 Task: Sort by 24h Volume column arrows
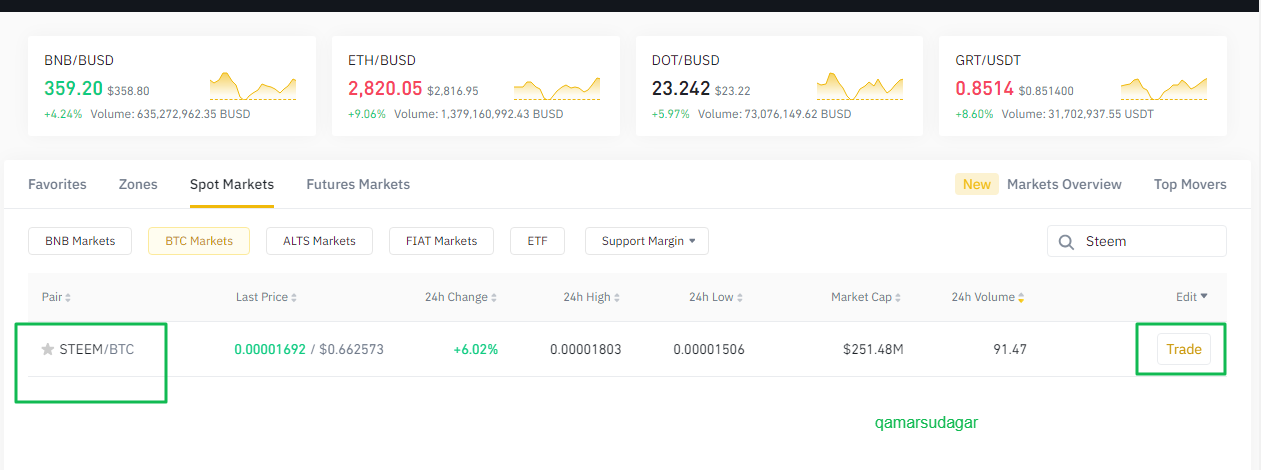click(1021, 298)
